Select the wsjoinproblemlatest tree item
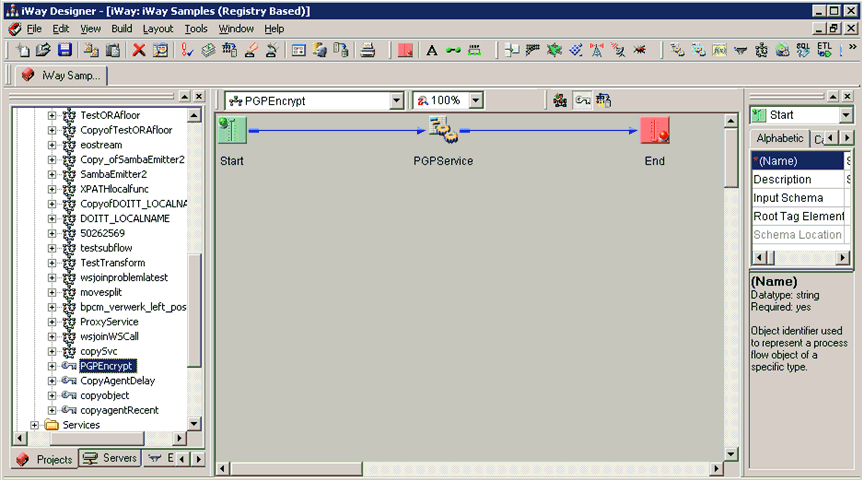The height and width of the screenshot is (480, 862). pos(124,278)
